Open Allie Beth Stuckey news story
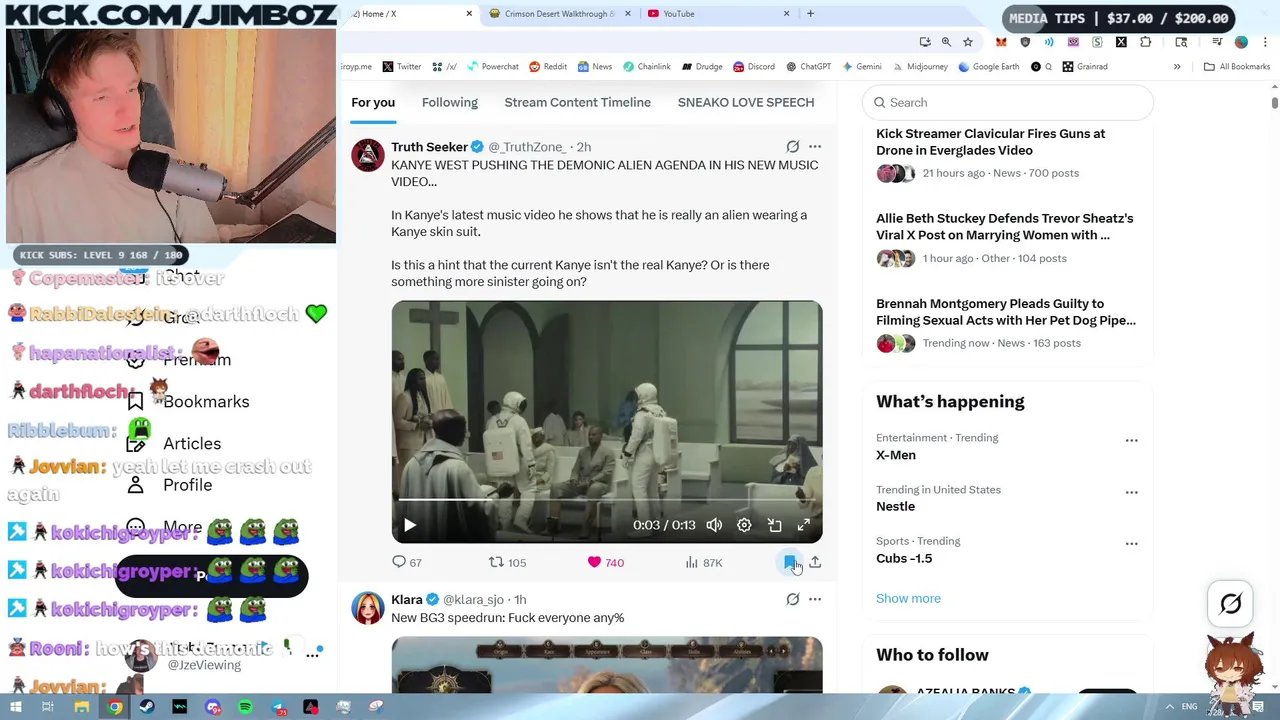 pyautogui.click(x=1005, y=226)
